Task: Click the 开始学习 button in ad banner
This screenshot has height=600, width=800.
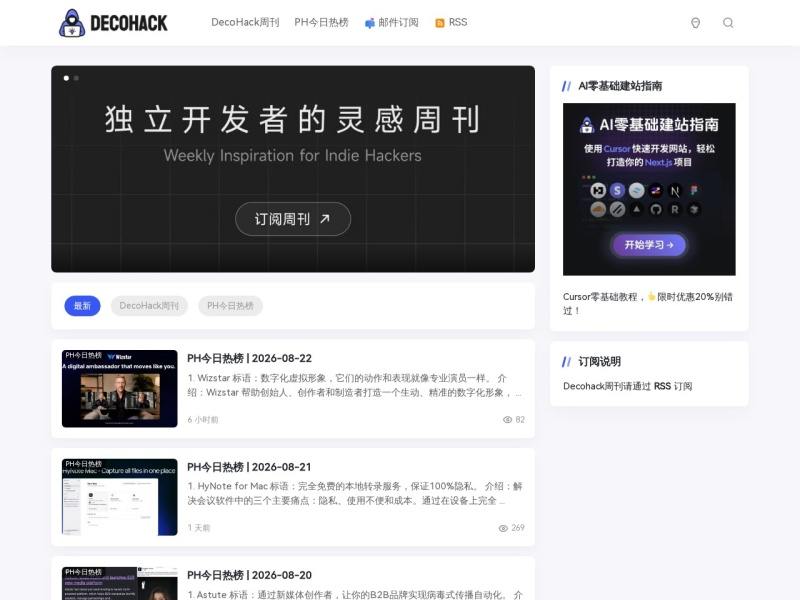Action: 649,245
